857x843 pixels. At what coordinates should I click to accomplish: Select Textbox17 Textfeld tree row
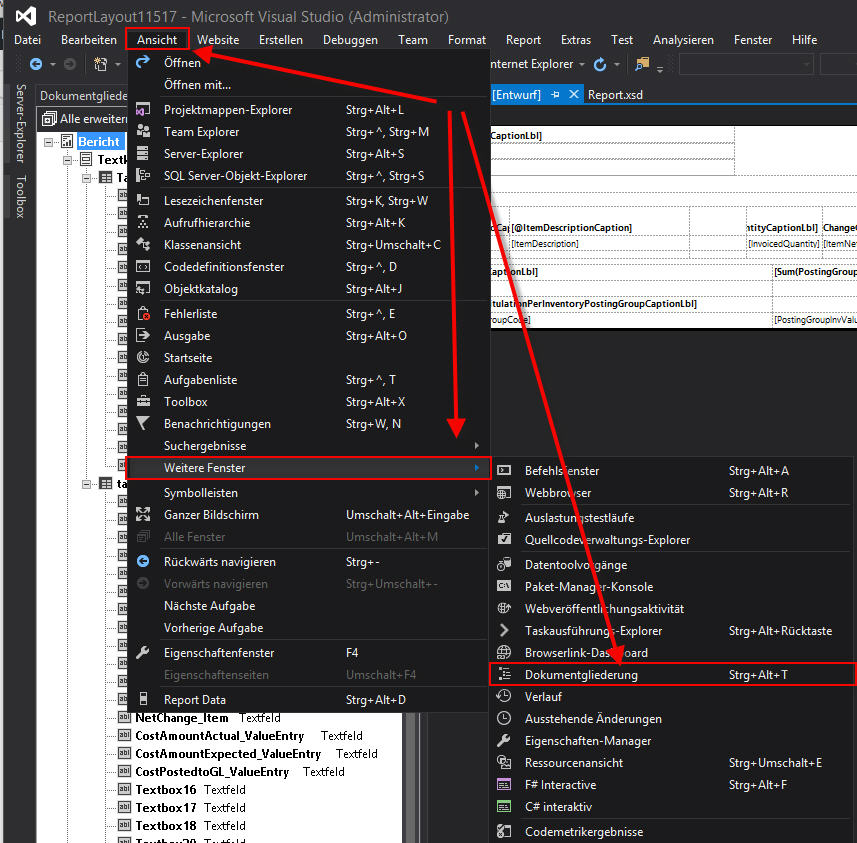click(x=182, y=807)
